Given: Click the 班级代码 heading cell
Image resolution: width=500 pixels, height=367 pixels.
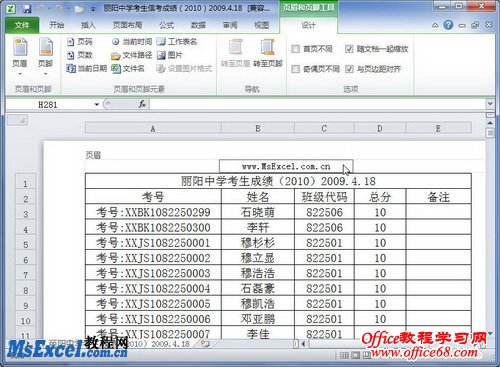Looking at the screenshot, I should pos(324,197).
